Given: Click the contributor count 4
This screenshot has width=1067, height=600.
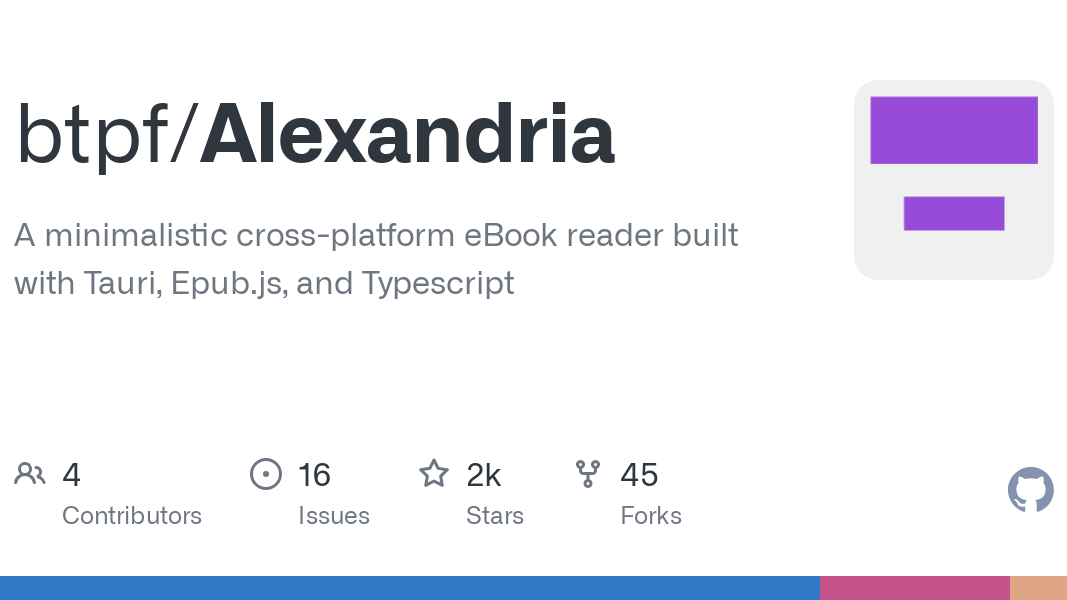Looking at the screenshot, I should 71,475.
